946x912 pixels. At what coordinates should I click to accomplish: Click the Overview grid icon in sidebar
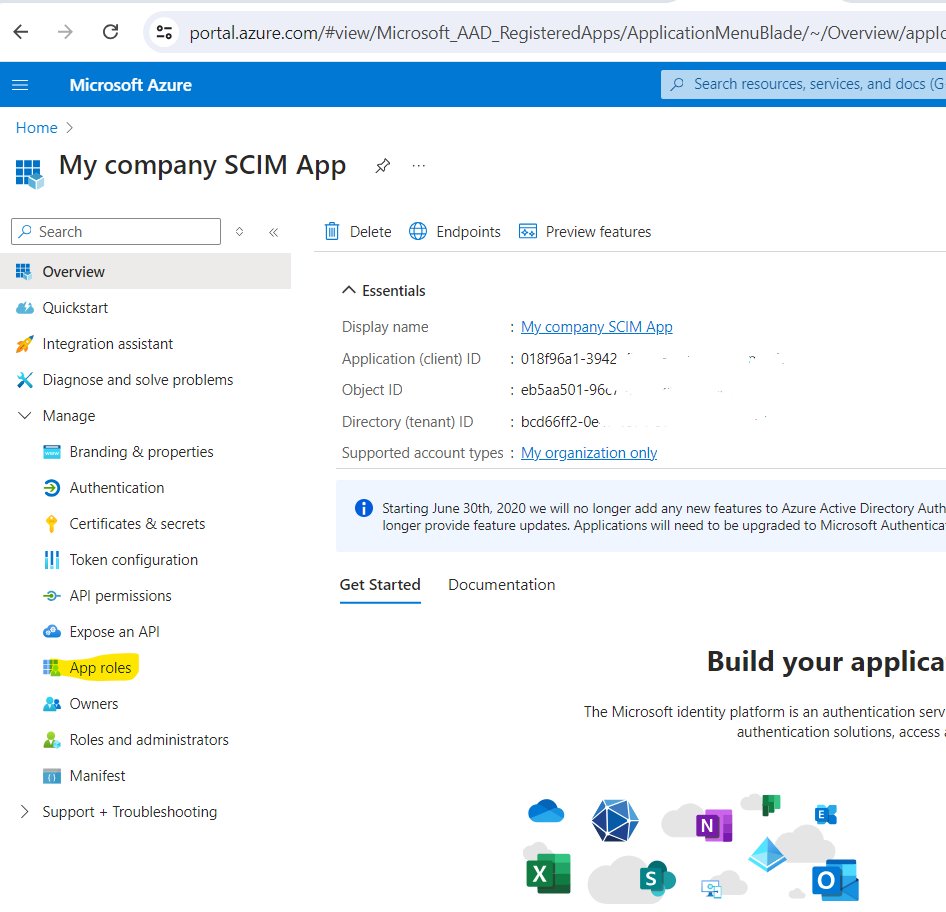[24, 271]
